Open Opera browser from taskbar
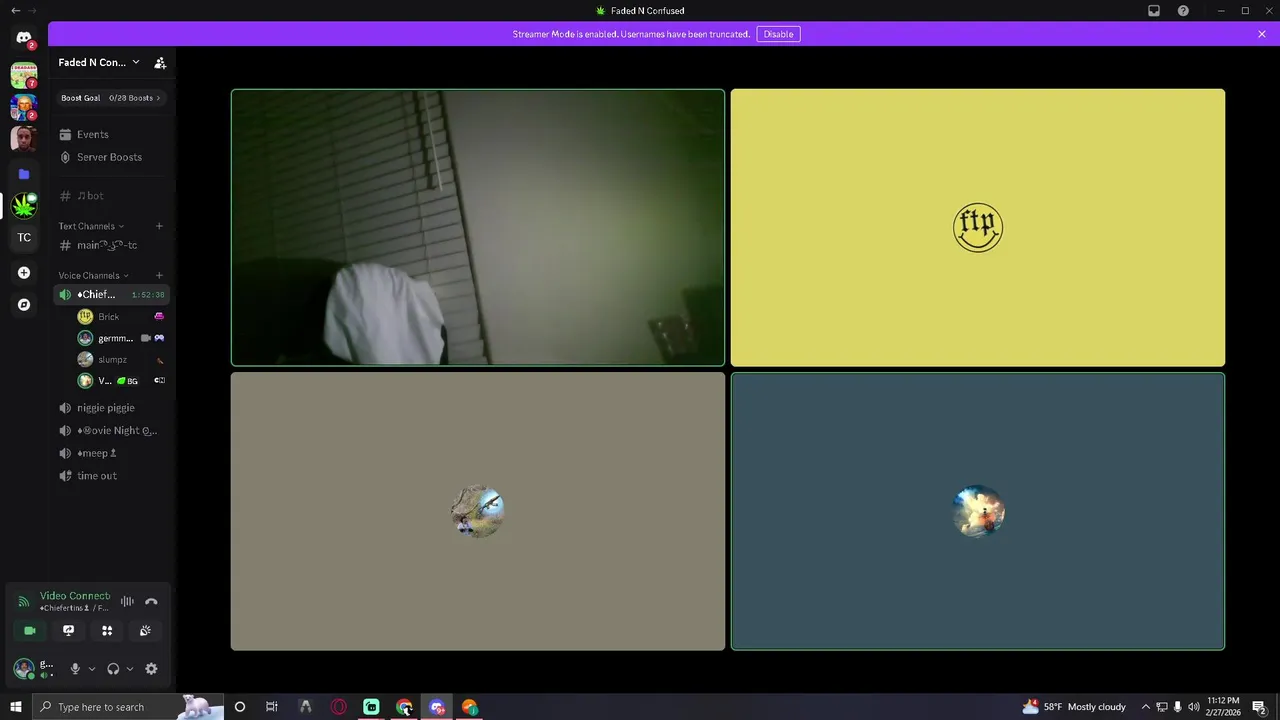 tap(338, 707)
